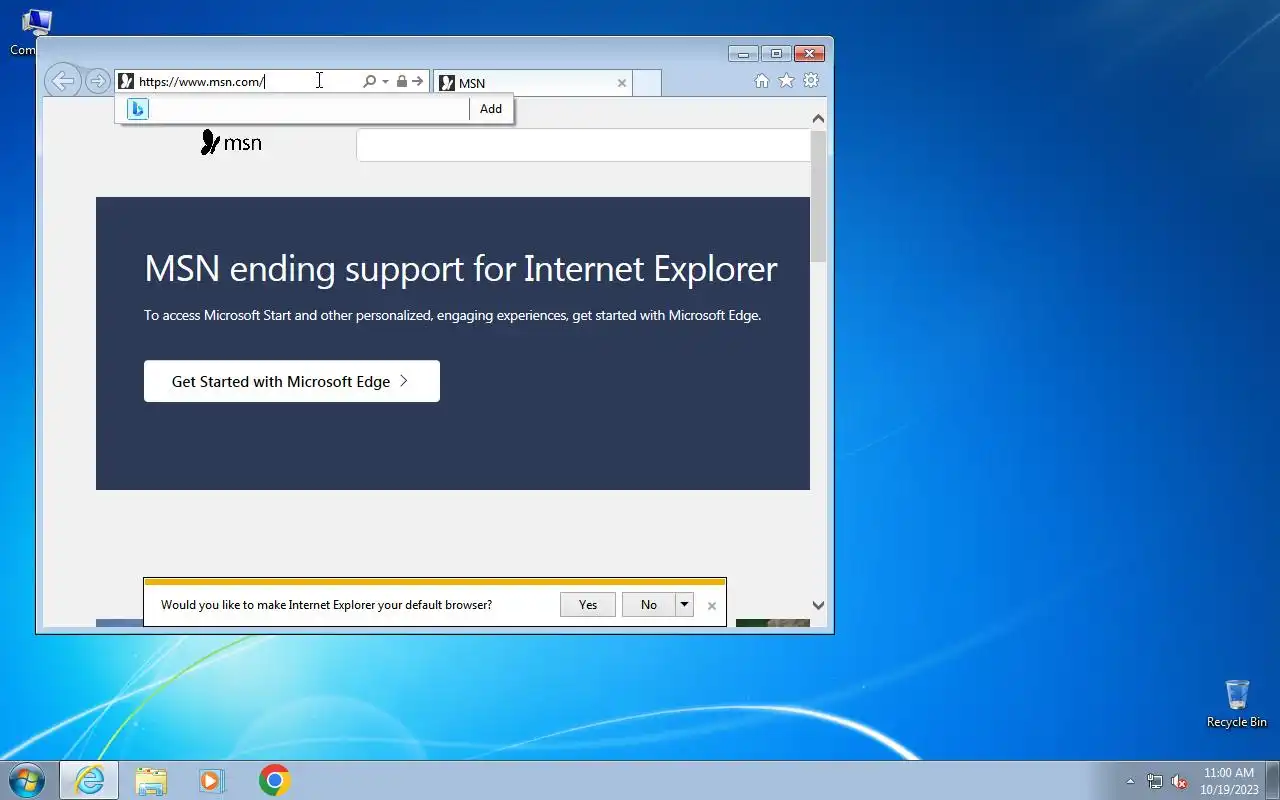
Task: Click the browser Back arrow button
Action: (x=63, y=81)
